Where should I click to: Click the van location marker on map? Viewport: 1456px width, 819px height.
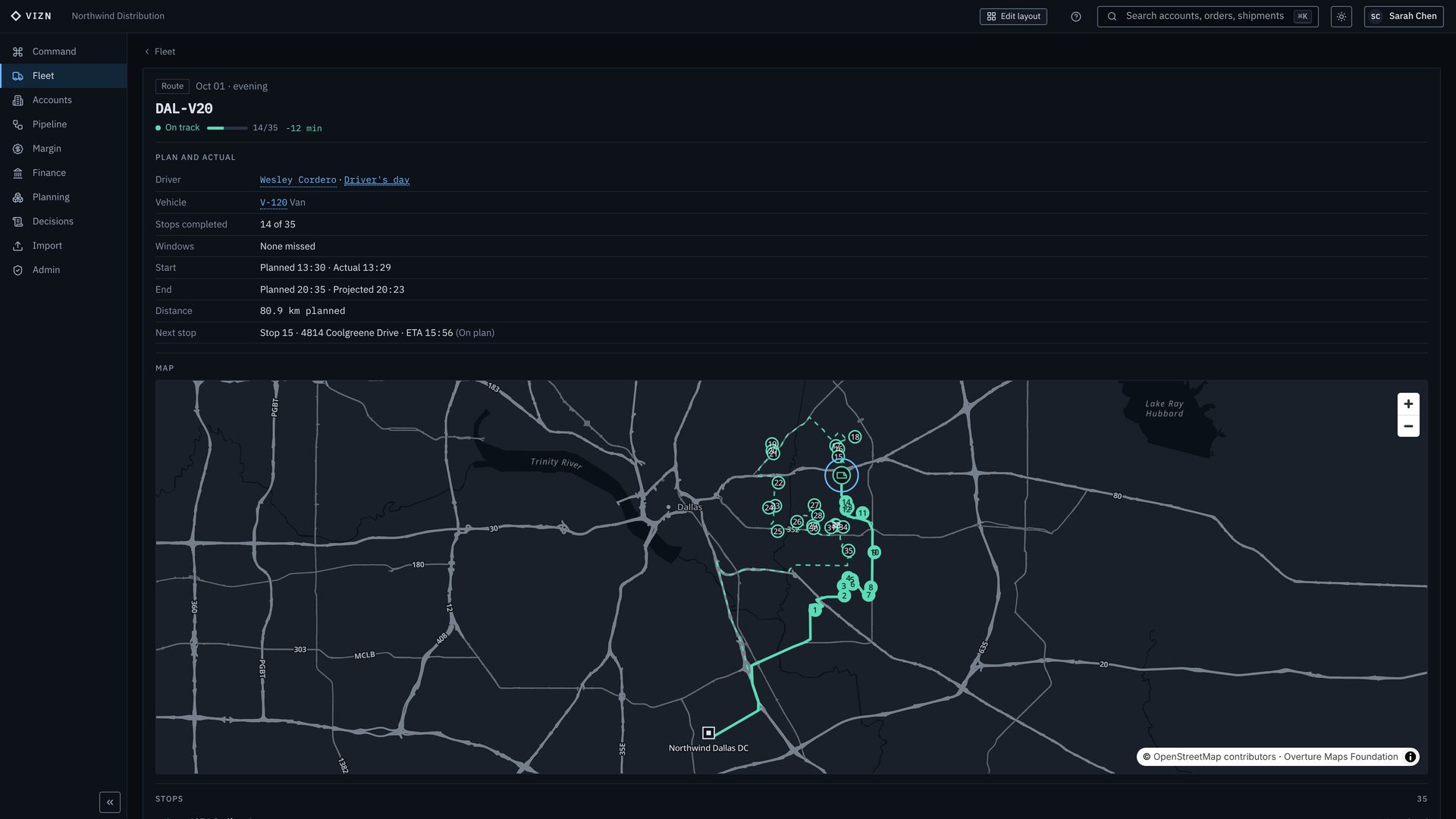coord(841,475)
